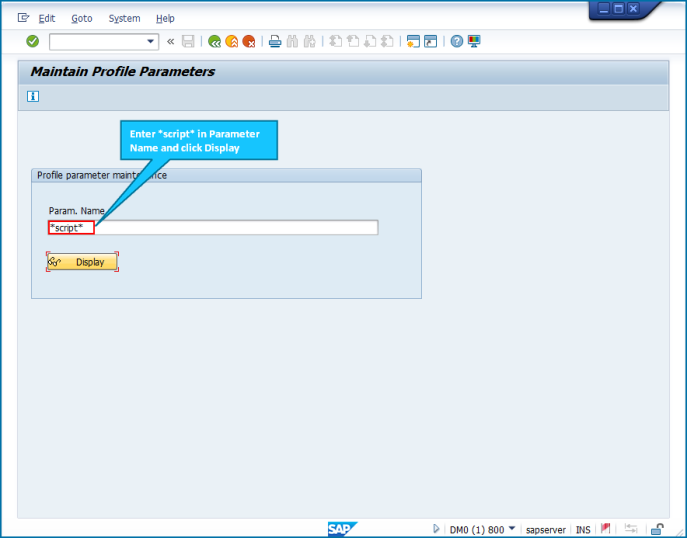This screenshot has width=687, height=538.
Task: Click the green Enter checkmark icon
Action: click(32, 41)
